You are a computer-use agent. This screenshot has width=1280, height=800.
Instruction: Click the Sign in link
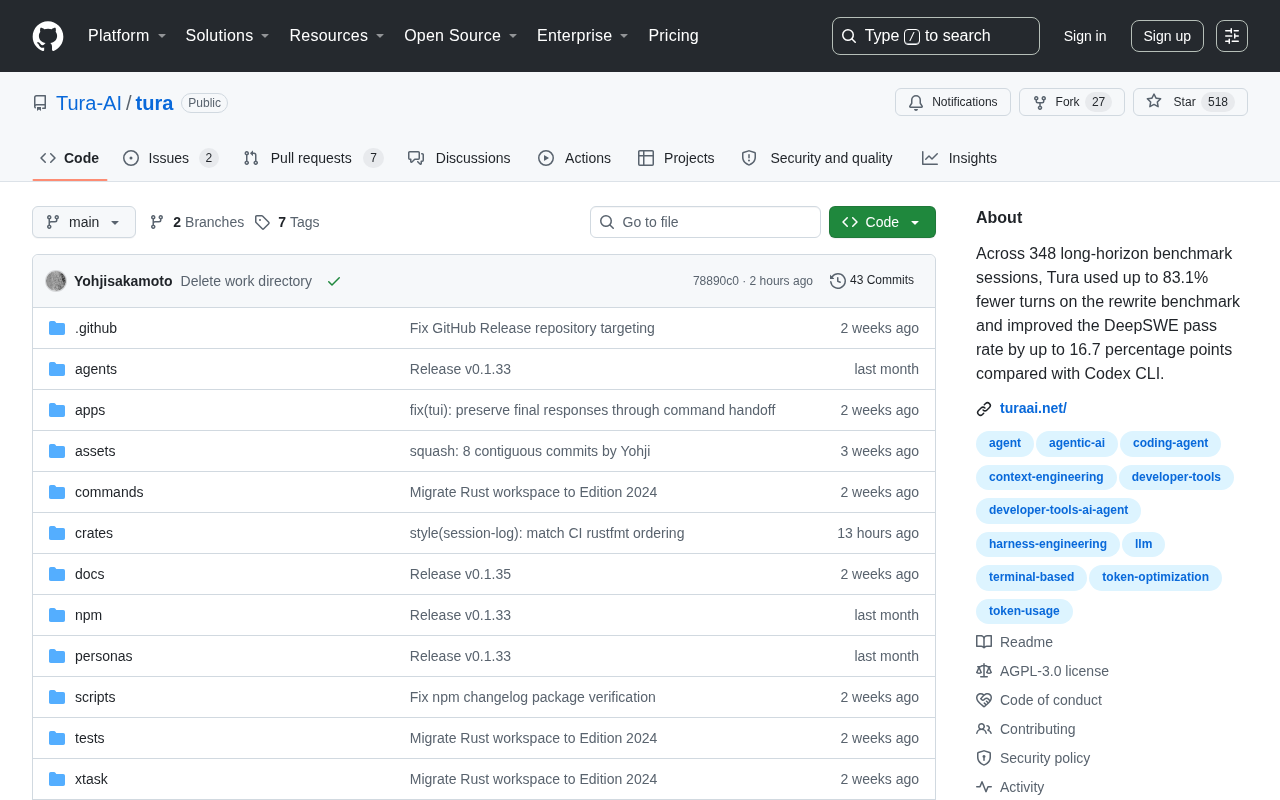point(1085,36)
